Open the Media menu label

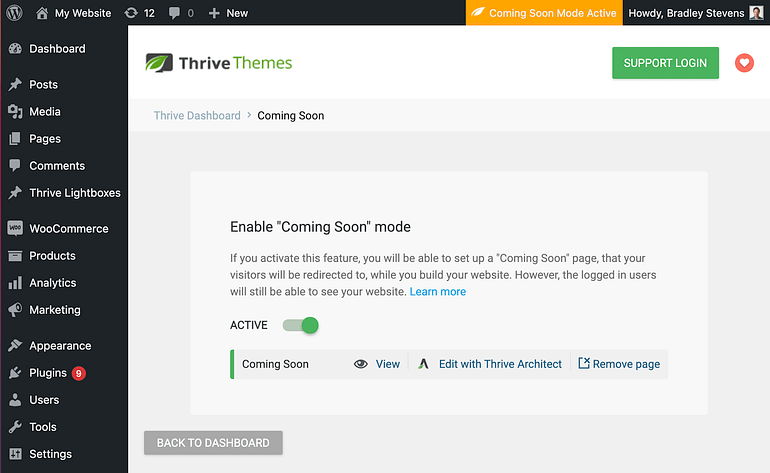click(45, 111)
